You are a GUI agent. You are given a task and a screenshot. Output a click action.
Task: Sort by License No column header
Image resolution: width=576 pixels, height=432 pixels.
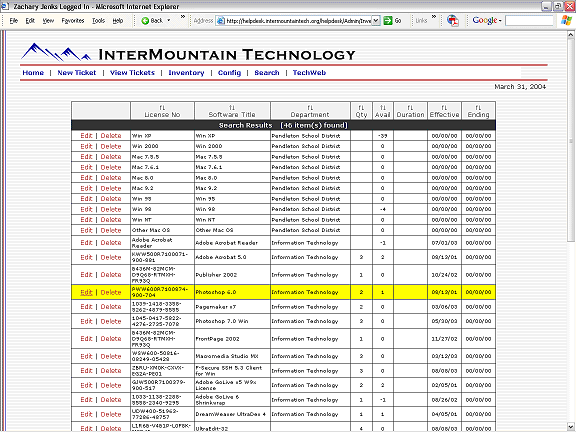(162, 111)
